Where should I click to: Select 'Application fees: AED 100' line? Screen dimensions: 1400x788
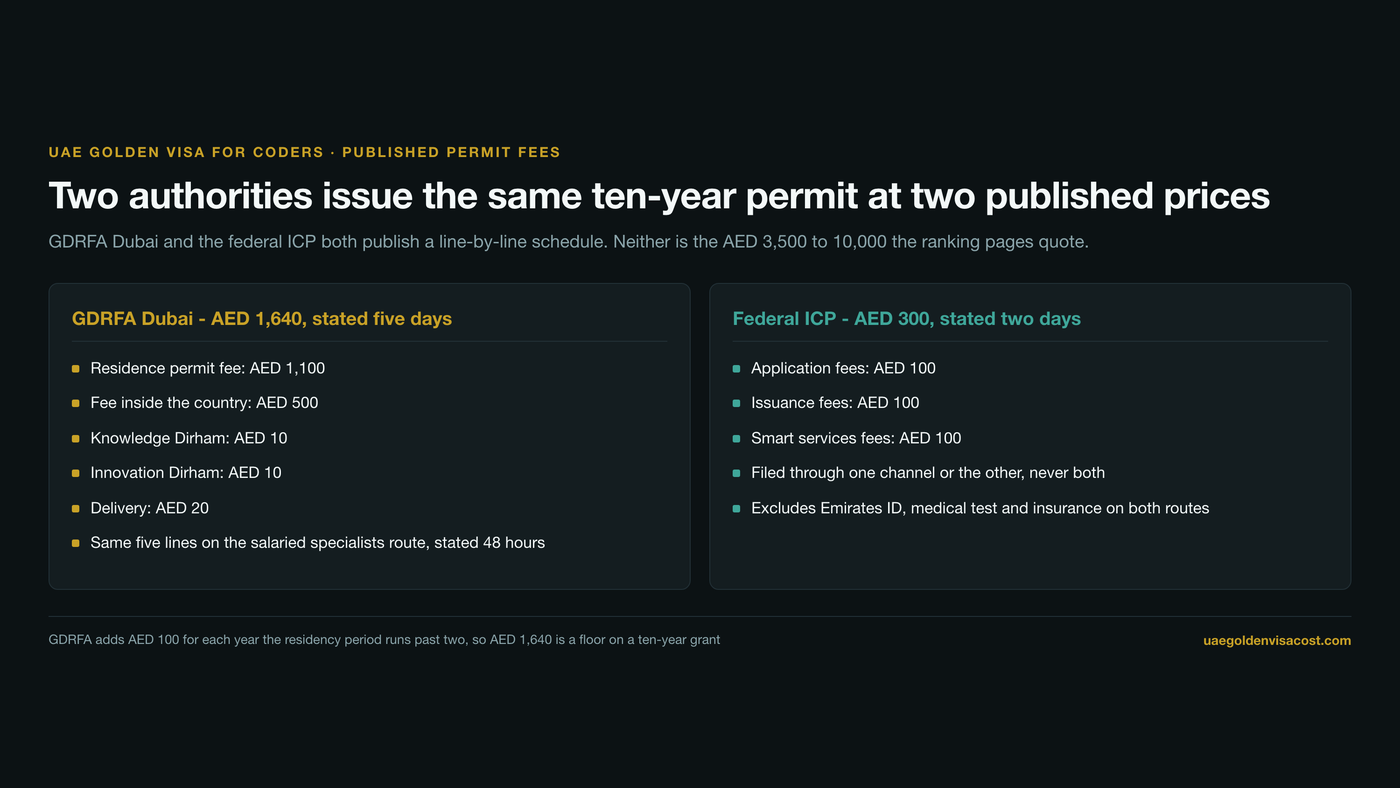point(844,368)
